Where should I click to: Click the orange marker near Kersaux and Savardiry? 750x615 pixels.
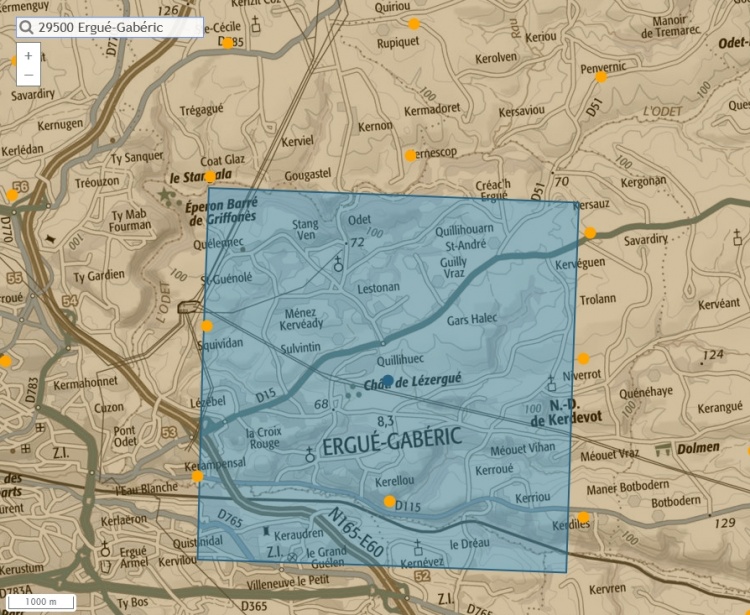click(x=590, y=233)
